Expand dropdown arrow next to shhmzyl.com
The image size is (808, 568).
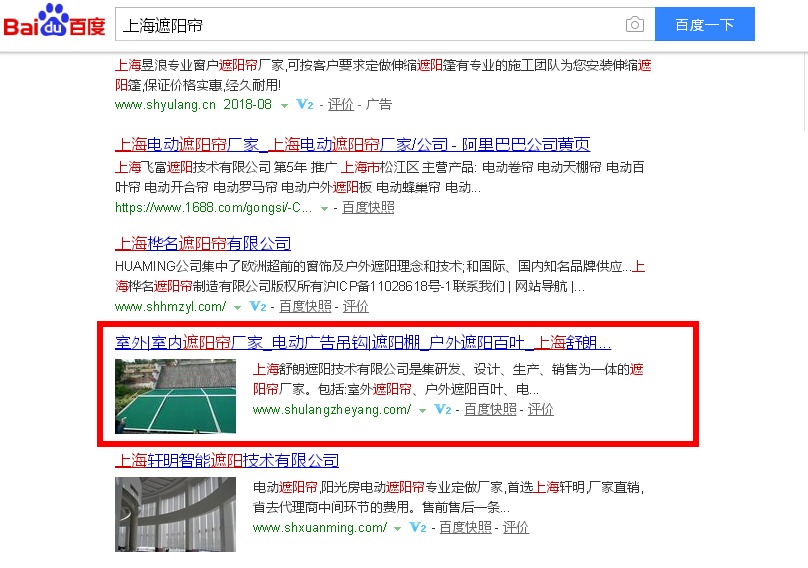237,308
